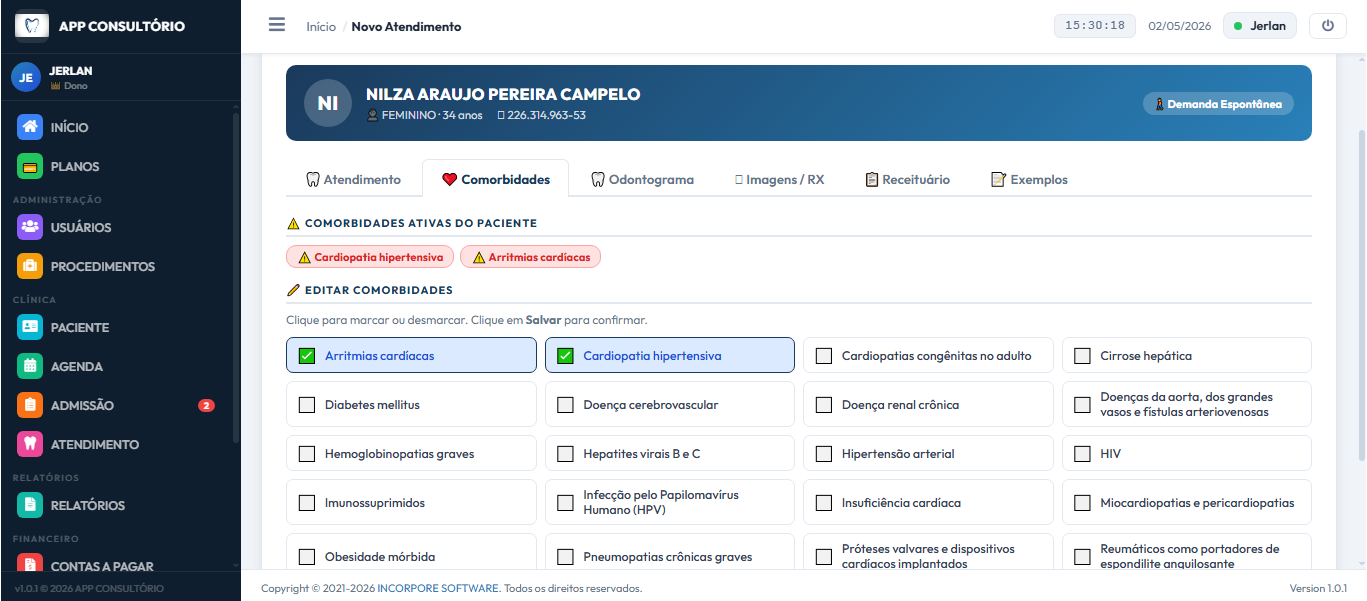The height and width of the screenshot is (601, 1367).
Task: Click the Relatórios document icon
Action: [x=30, y=505]
